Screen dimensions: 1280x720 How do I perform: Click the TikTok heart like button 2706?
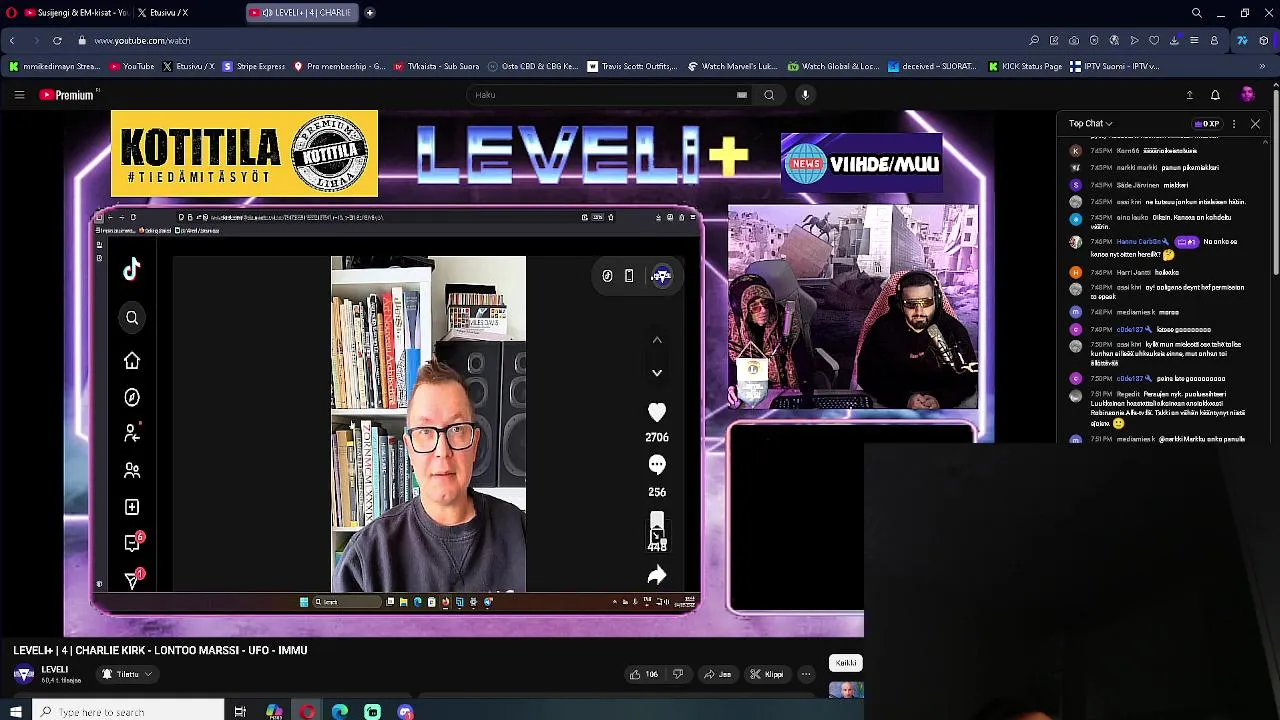click(x=657, y=413)
